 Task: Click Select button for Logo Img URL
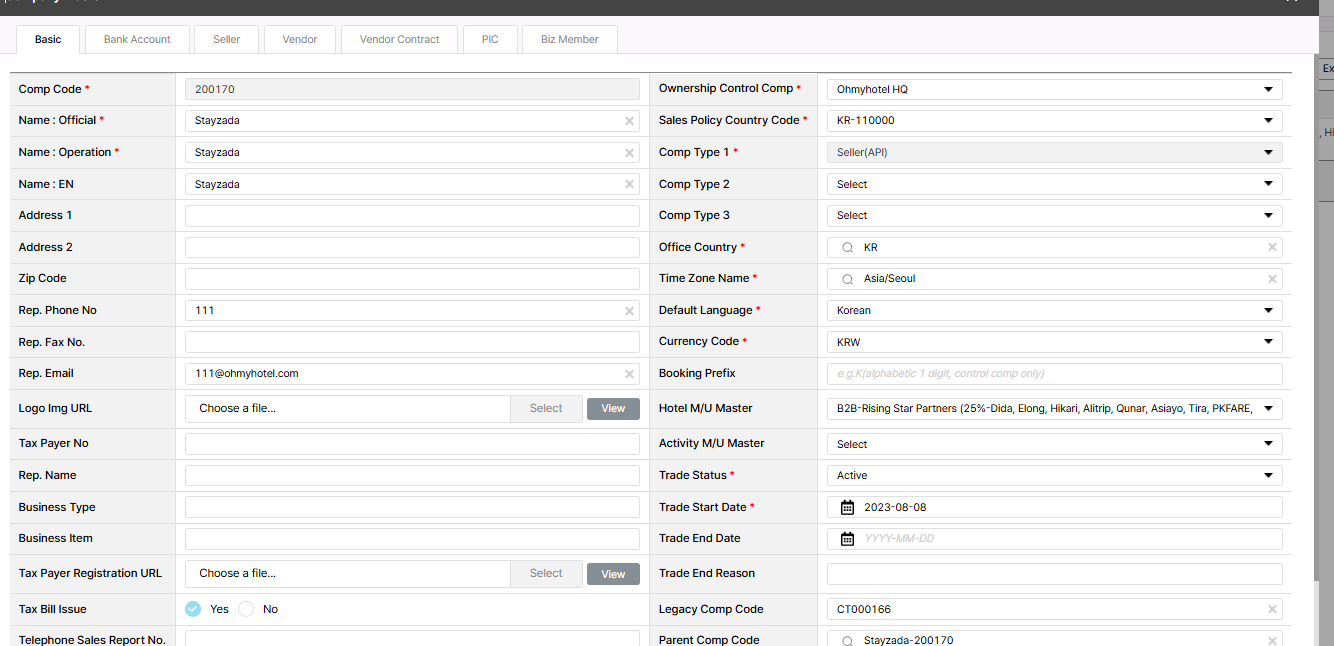546,408
